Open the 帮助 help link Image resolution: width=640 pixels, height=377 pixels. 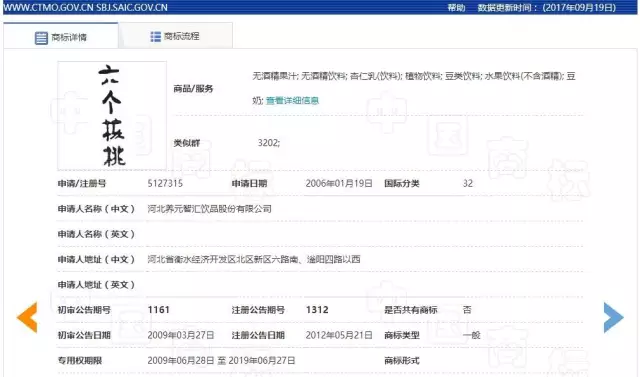point(456,7)
